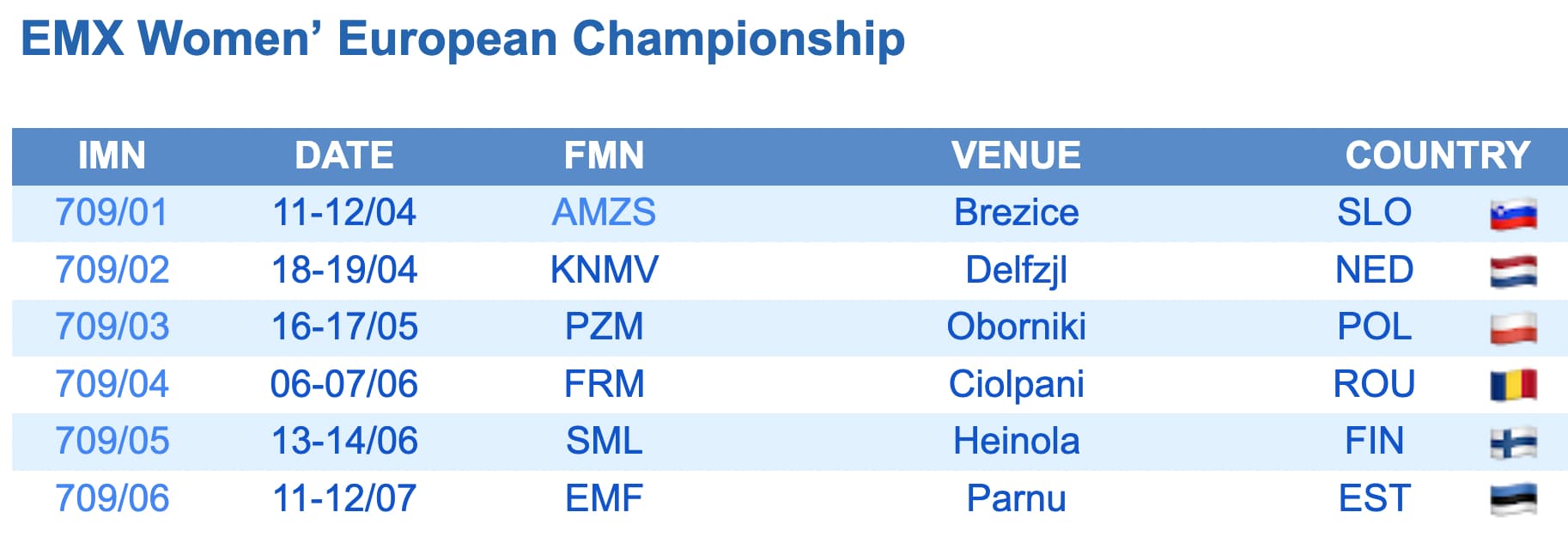The image size is (1568, 543).
Task: Open event link 709/02
Action: tap(112, 271)
